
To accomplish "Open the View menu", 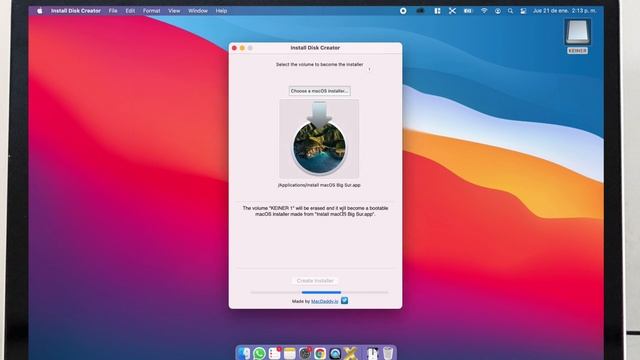I will click(x=174, y=11).
